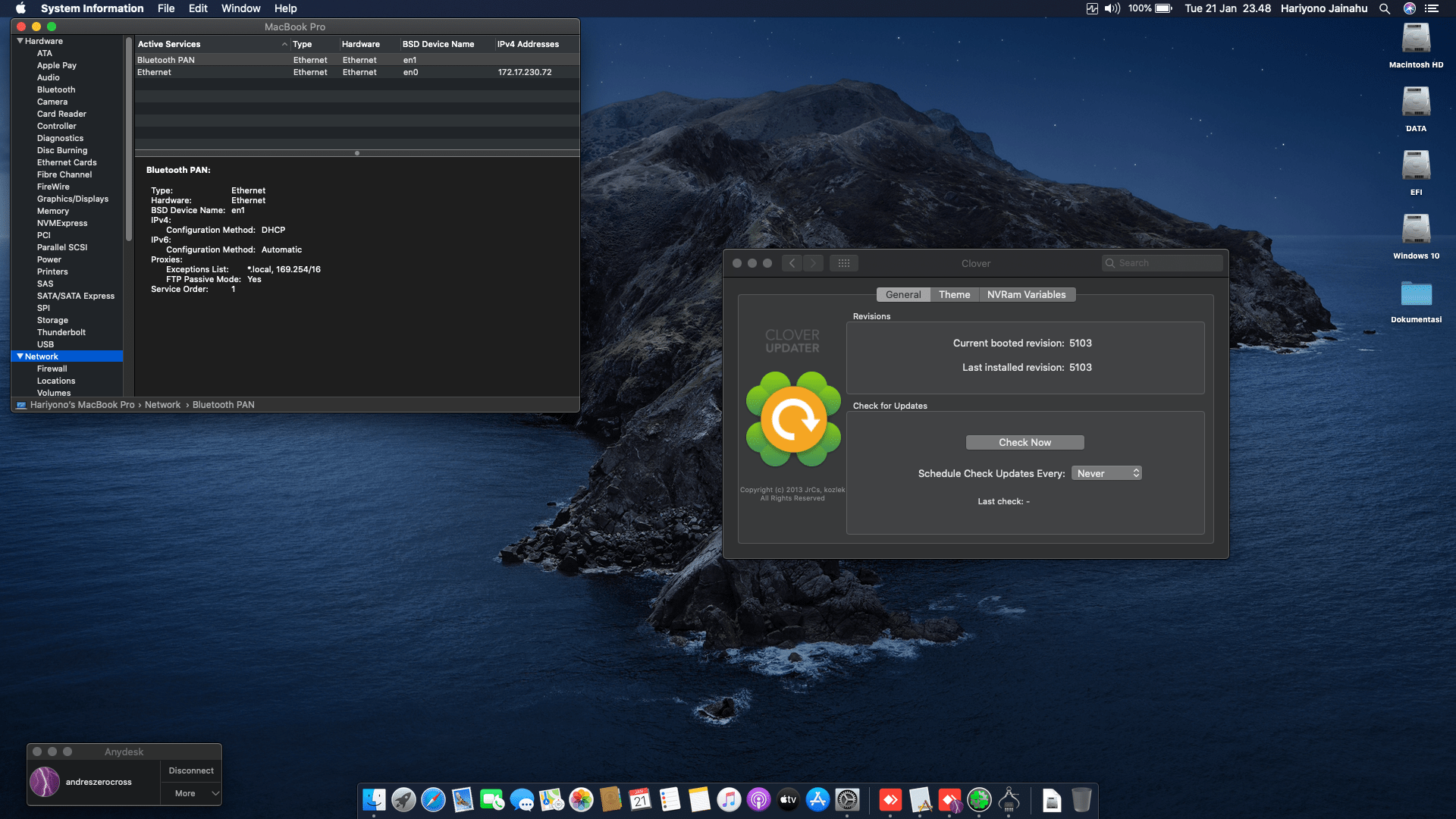Screen dimensions: 1456x819
Task: Click the back chevron in Clover window
Action: coord(792,263)
